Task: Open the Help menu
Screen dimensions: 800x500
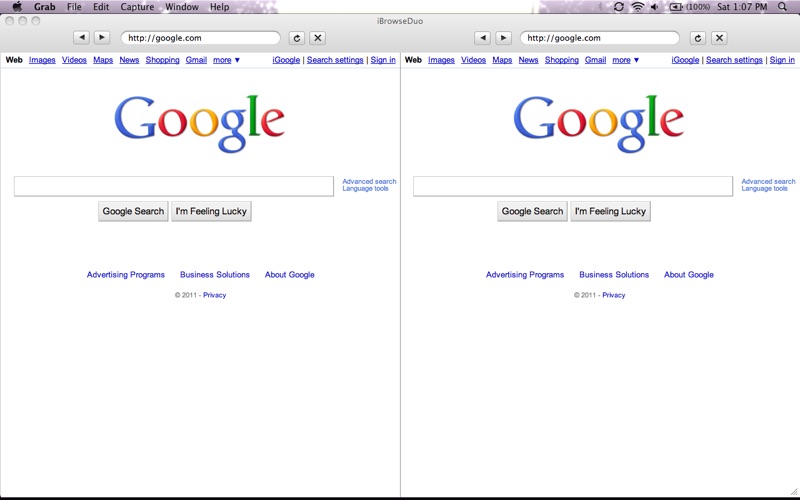Action: coord(219,7)
